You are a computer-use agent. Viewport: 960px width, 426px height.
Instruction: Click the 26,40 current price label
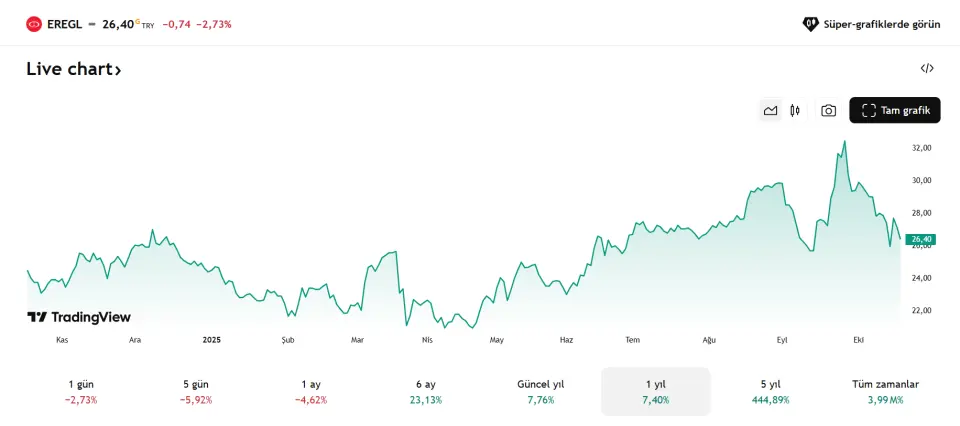[919, 239]
